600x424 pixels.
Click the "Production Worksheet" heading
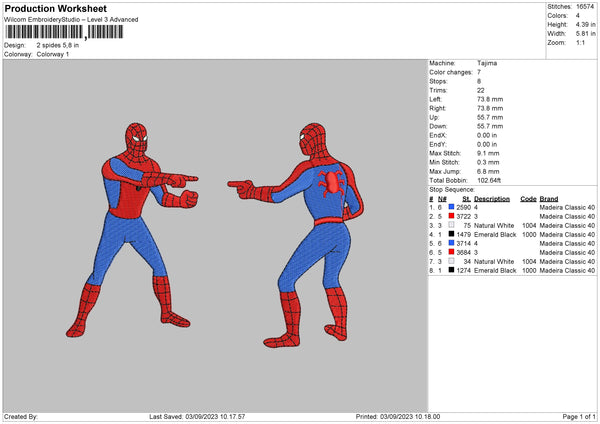point(55,8)
